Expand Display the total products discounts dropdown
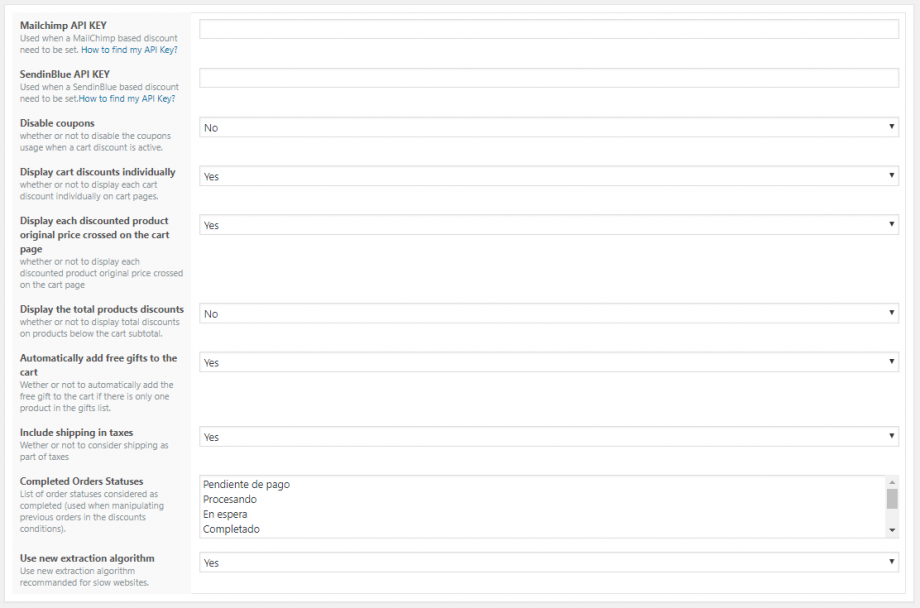 pos(548,314)
